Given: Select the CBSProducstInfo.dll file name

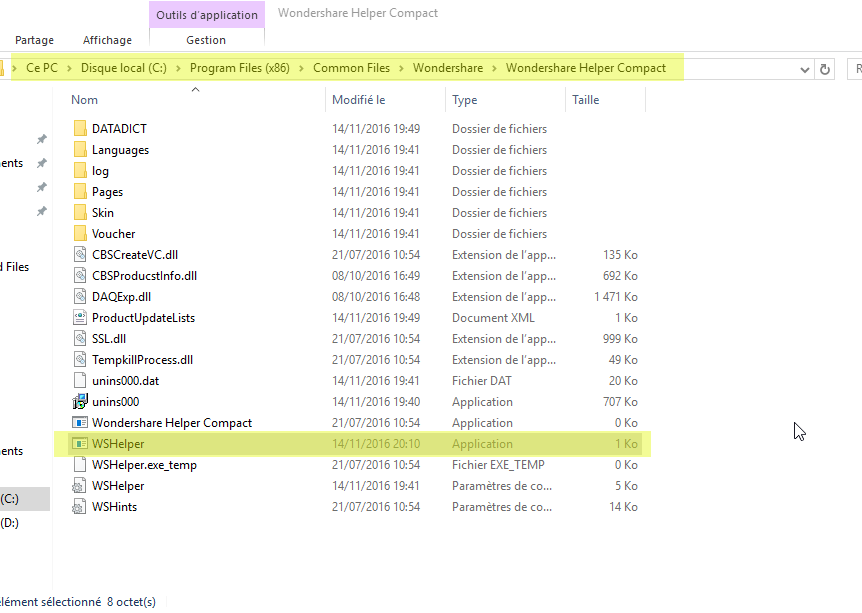Looking at the screenshot, I should point(145,276).
